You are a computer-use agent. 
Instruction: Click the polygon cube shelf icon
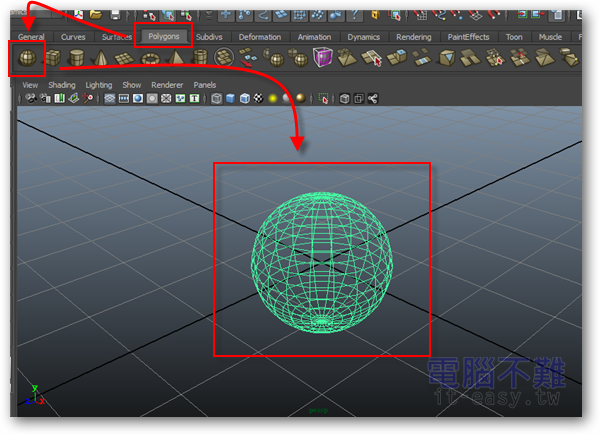52,58
